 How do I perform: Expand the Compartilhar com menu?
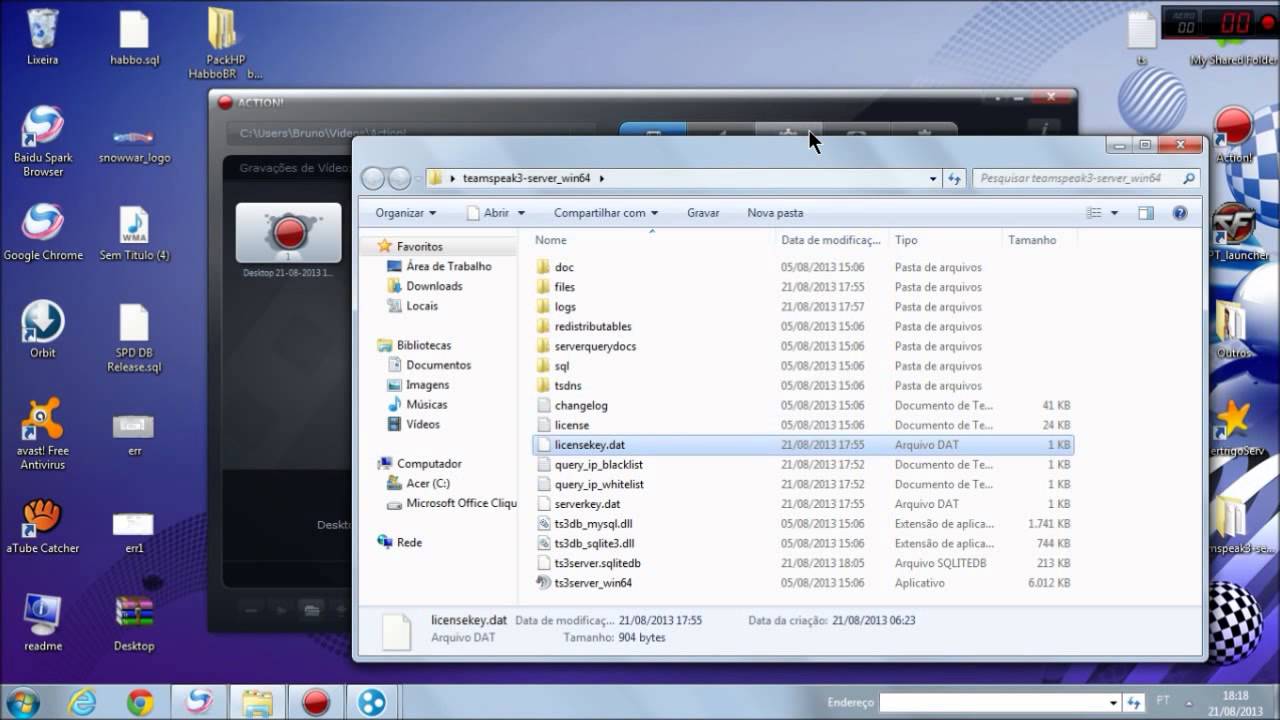point(606,213)
